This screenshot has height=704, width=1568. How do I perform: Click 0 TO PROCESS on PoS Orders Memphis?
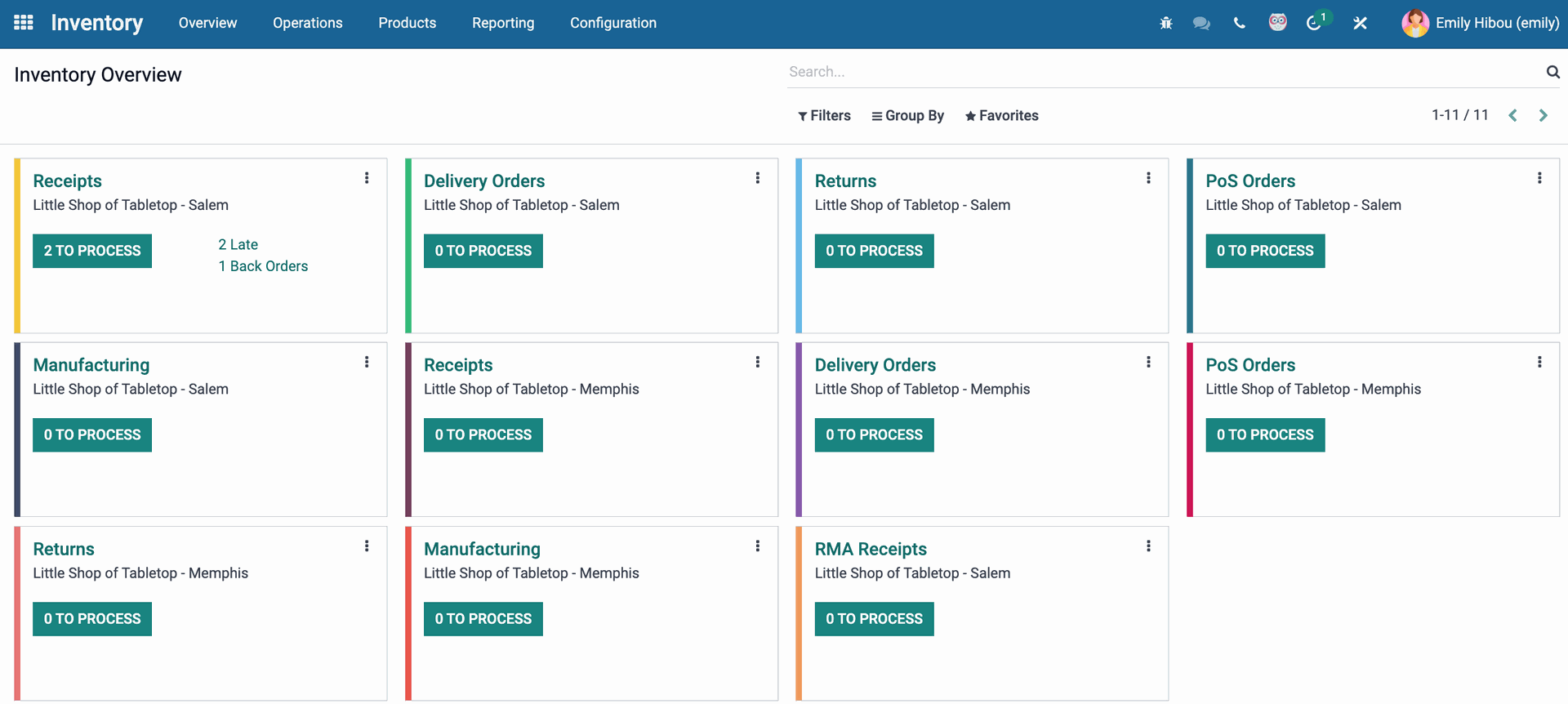point(1265,434)
